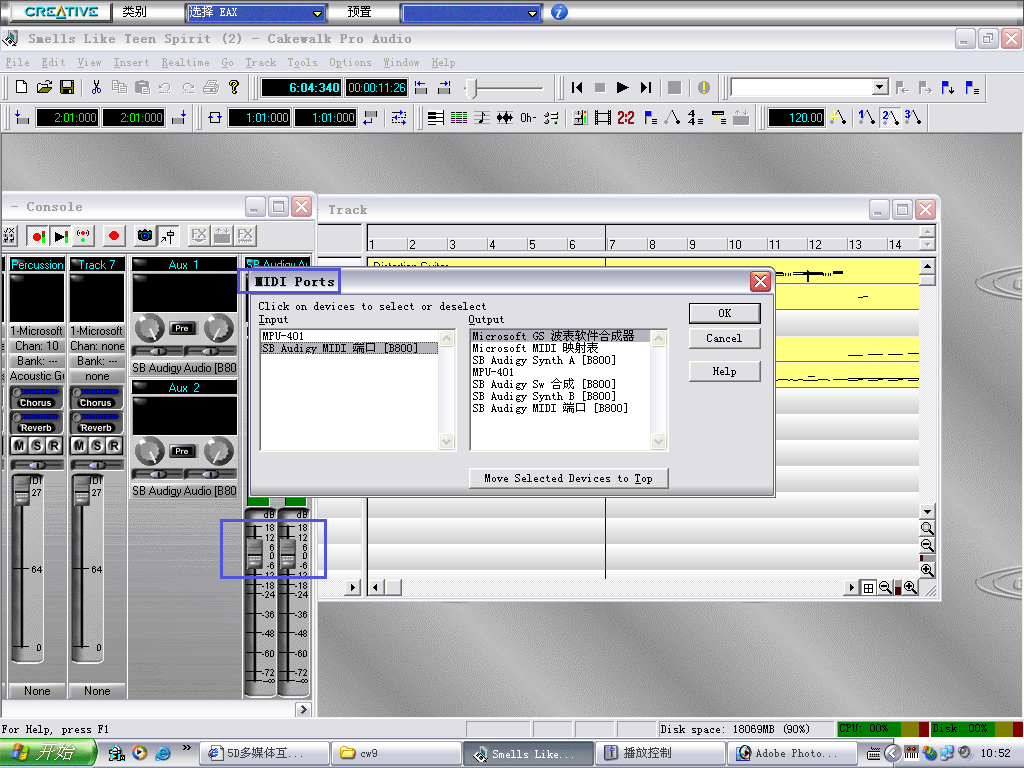Image resolution: width=1024 pixels, height=768 pixels.
Task: Click the Go to end transport button
Action: click(x=646, y=88)
